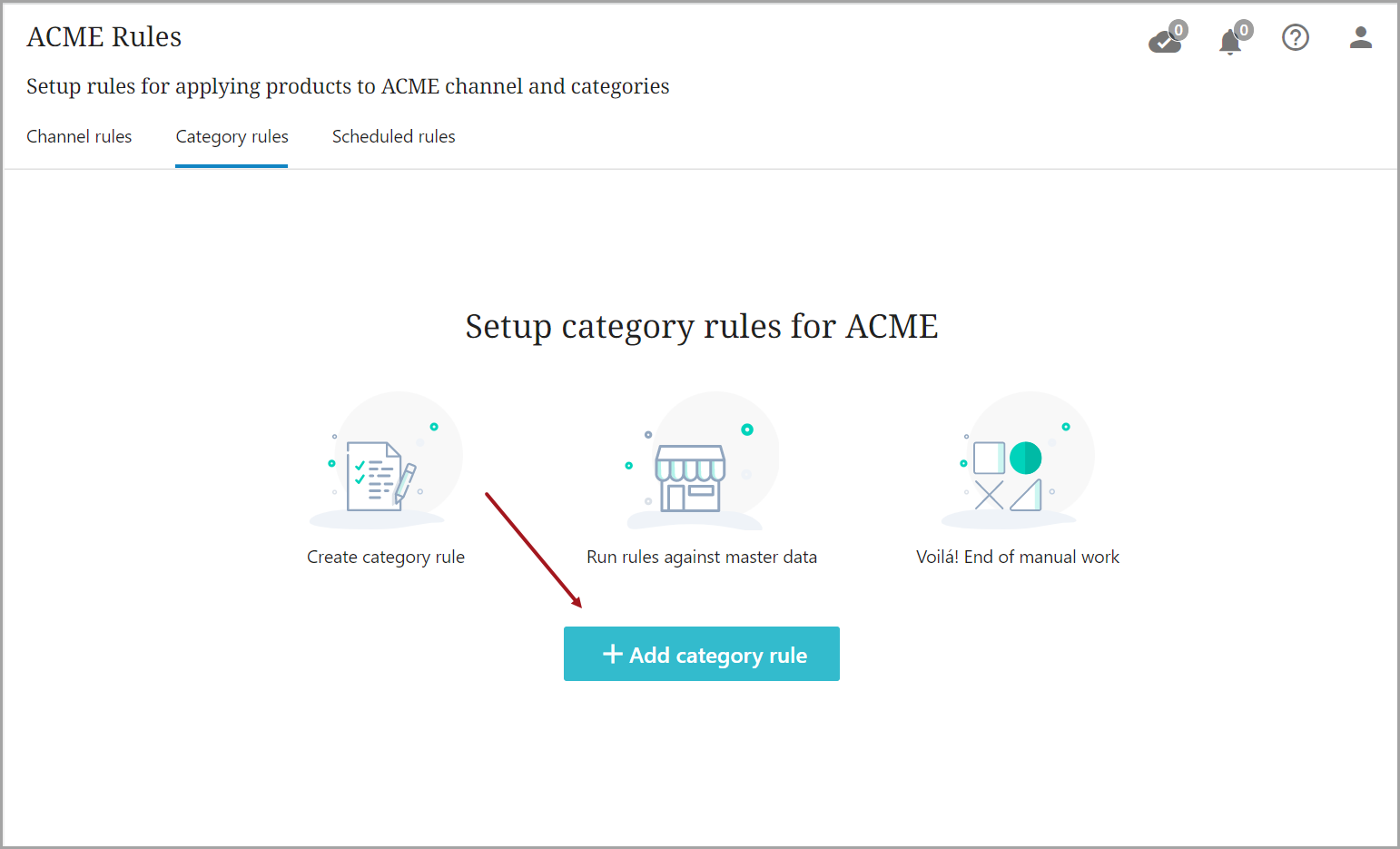The height and width of the screenshot is (849, 1400).
Task: Click the page subtitle about applying products
Action: click(348, 86)
